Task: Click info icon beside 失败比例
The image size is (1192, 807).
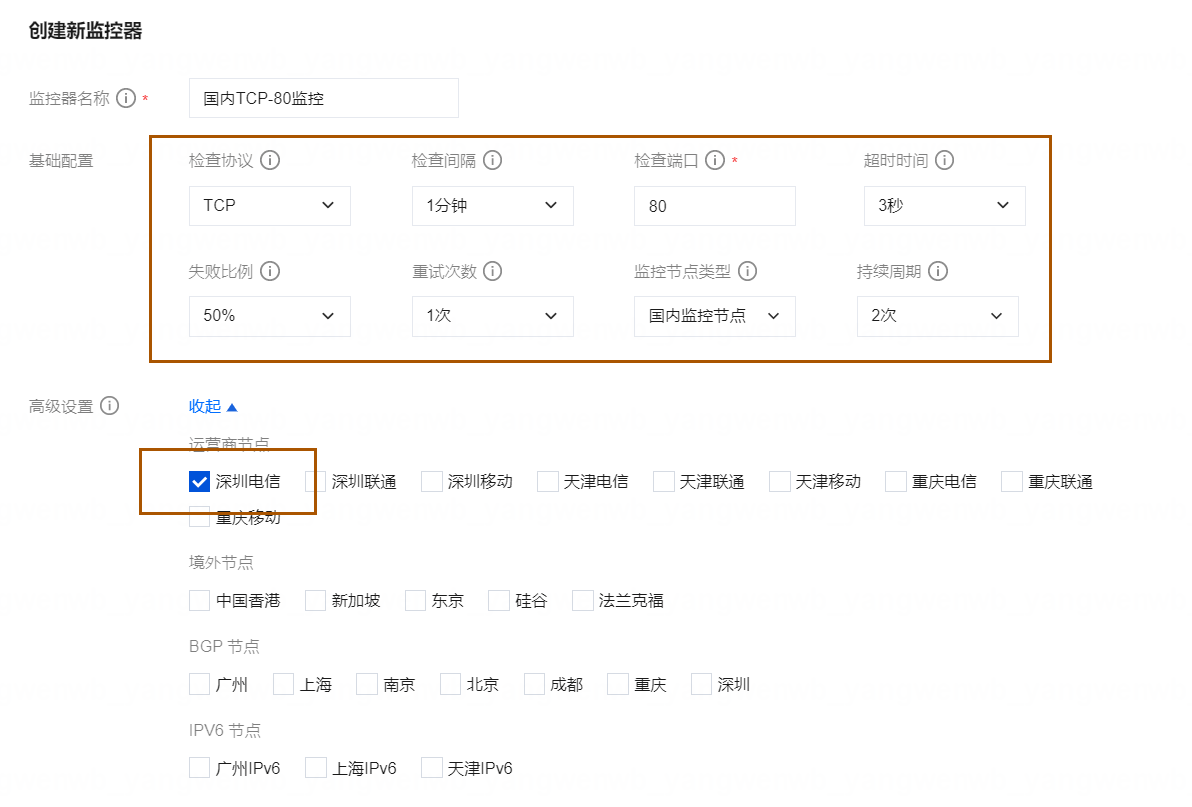Action: (270, 271)
